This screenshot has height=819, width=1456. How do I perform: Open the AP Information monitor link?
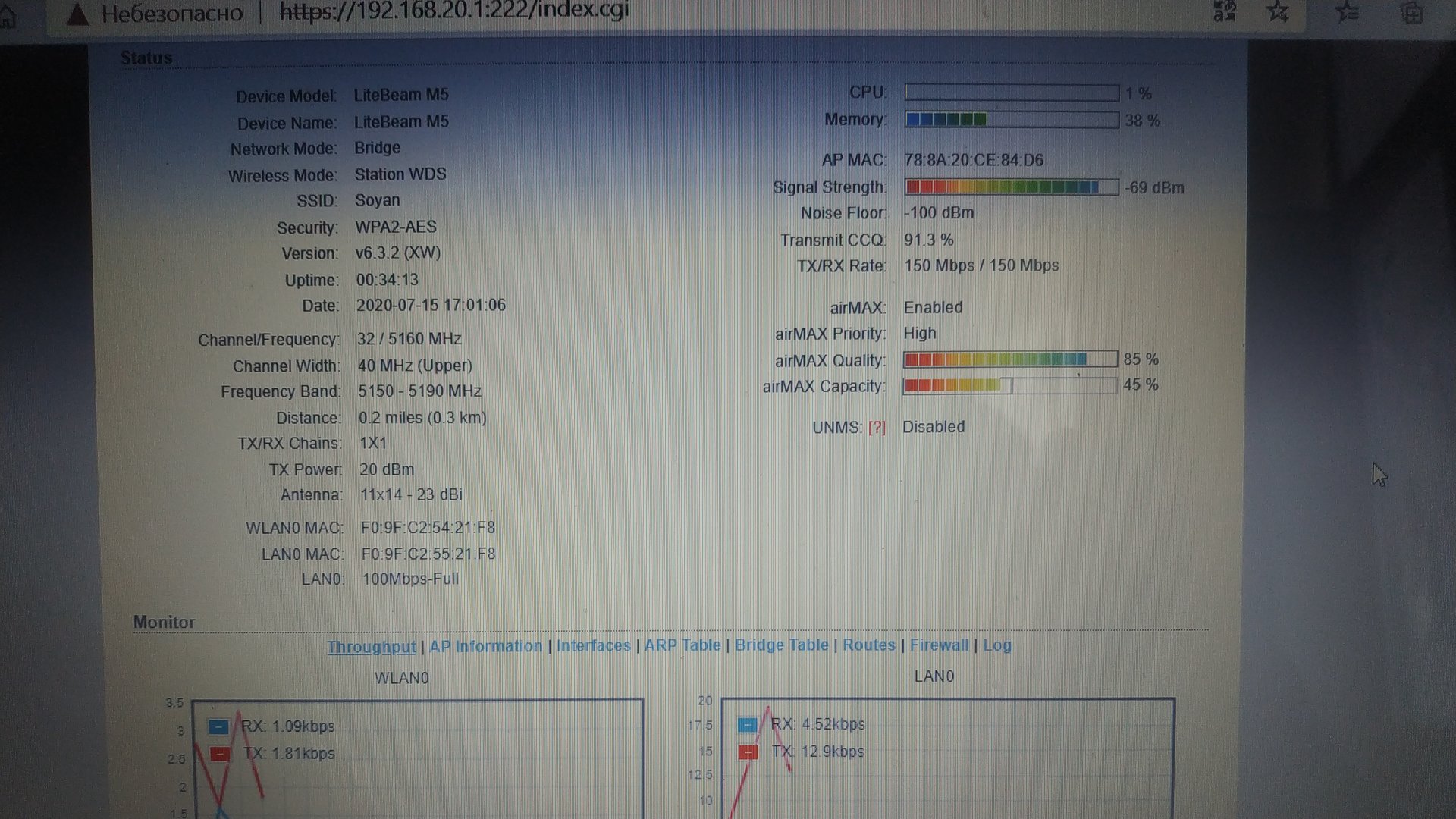[485, 646]
